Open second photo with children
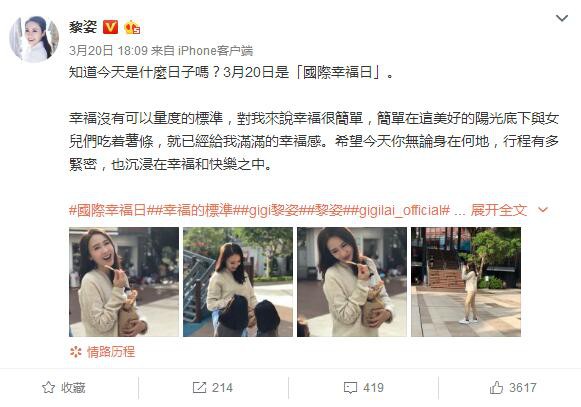This screenshot has height=407, width=581. (x=238, y=282)
